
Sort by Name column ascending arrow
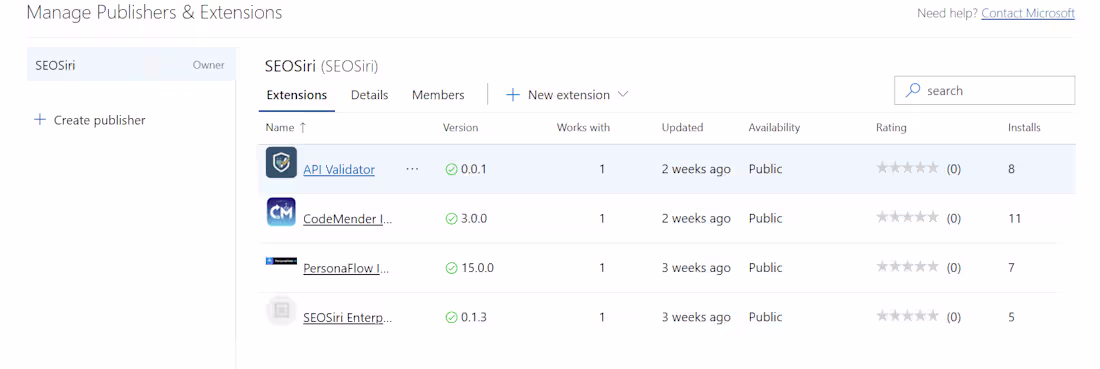(x=302, y=128)
